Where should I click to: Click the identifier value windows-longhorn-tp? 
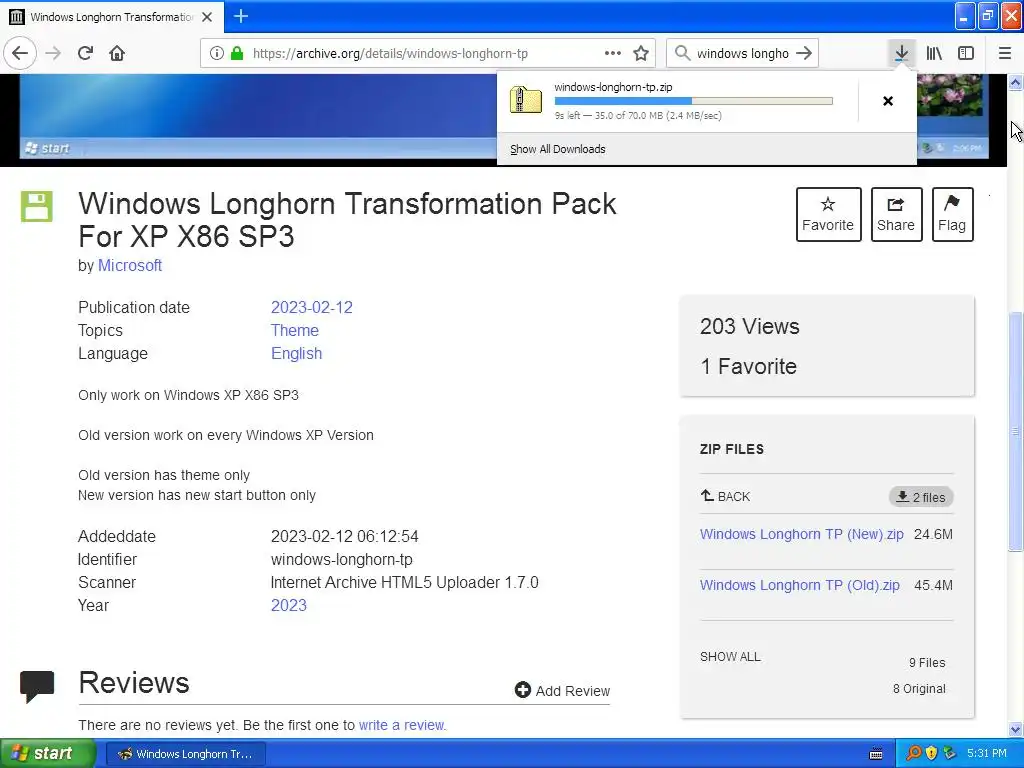[x=342, y=559]
